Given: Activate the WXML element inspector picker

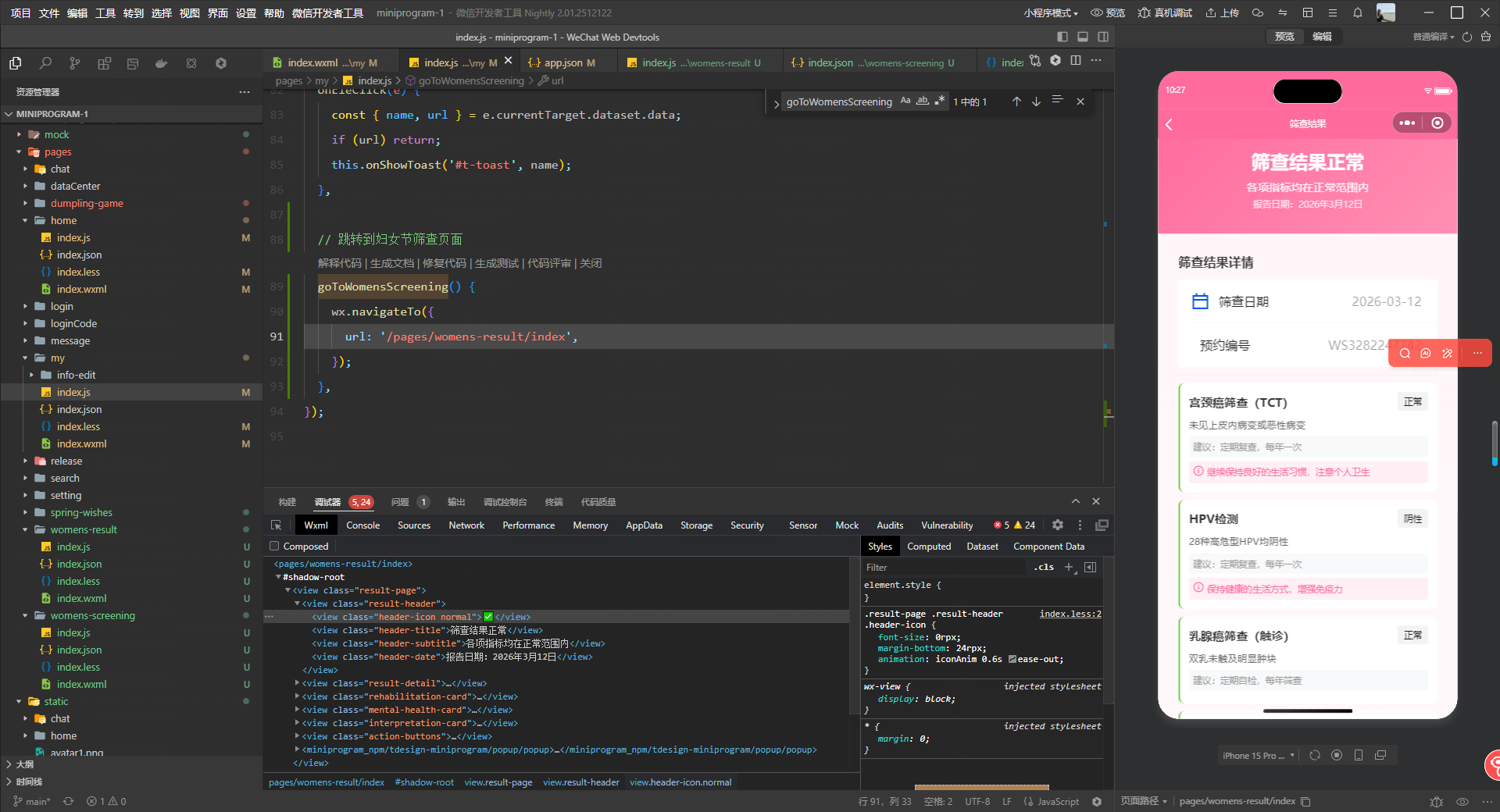Looking at the screenshot, I should (277, 525).
